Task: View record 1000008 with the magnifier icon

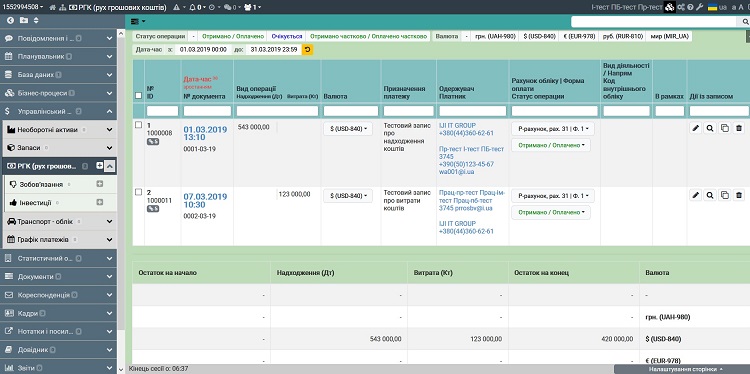Action: coord(710,128)
